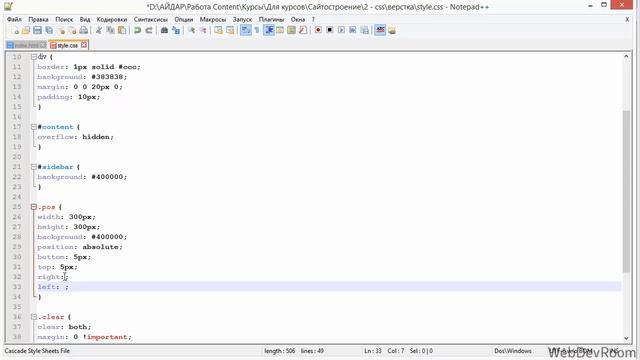This screenshot has width=640, height=360.
Task: Click the 'Dos\Windows' status bar entry
Action: [513, 351]
